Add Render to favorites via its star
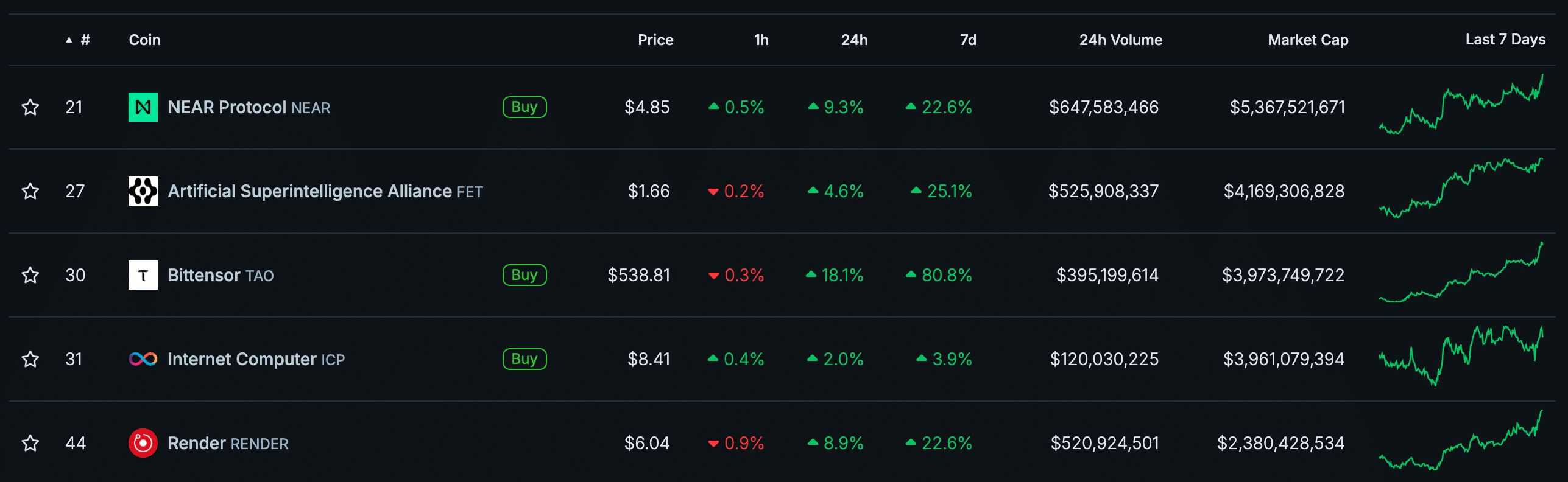Image resolution: width=1568 pixels, height=482 pixels. coord(30,443)
